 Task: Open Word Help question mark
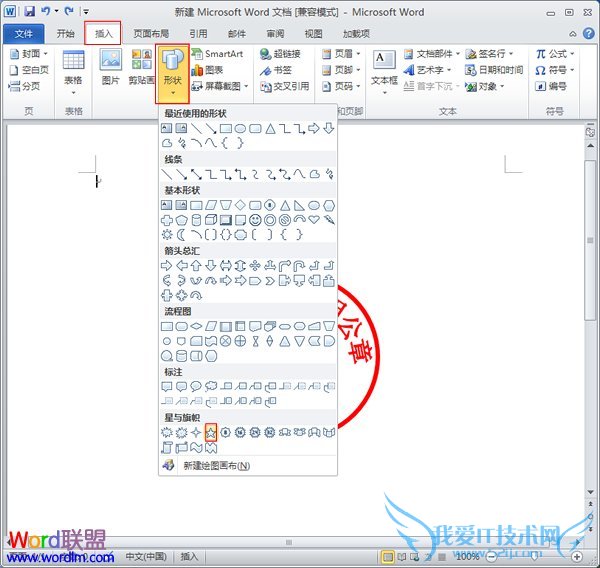point(589,34)
